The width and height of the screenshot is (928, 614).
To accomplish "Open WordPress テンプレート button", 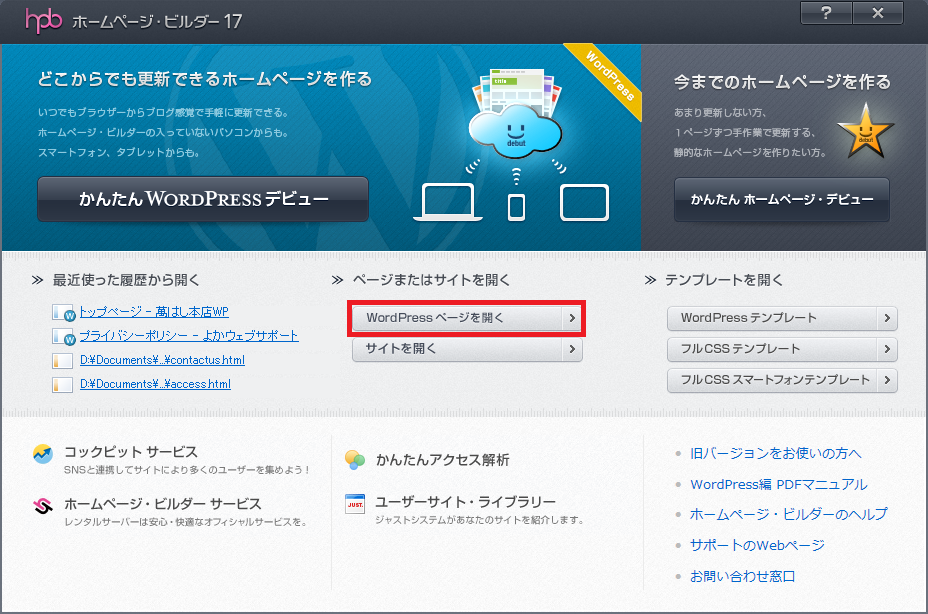I will point(782,318).
